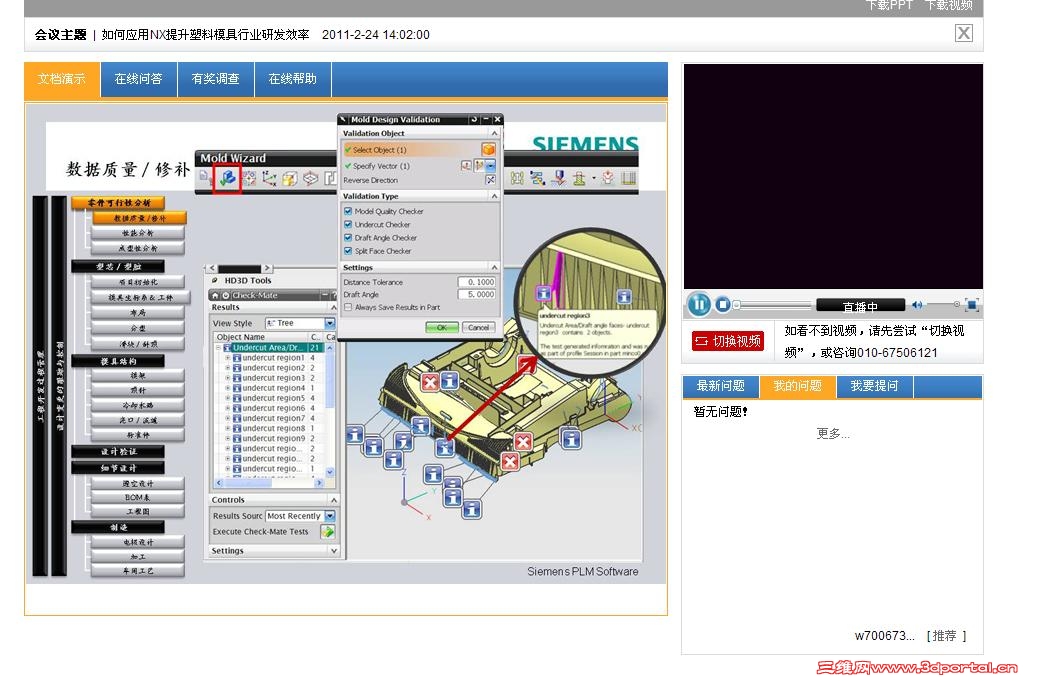Open the 在线问答 tab

coord(138,79)
